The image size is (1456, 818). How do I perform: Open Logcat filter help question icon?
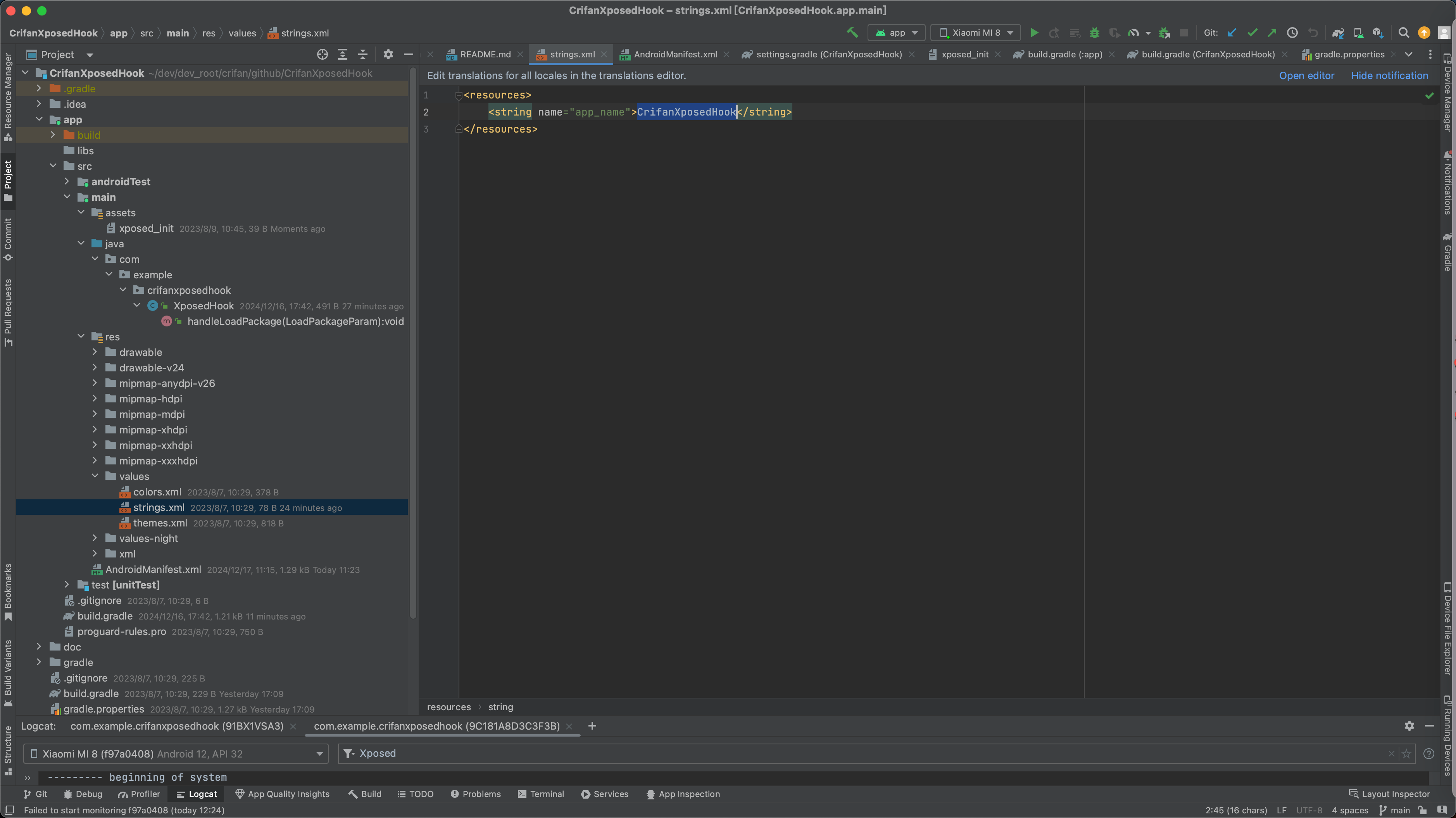point(1429,754)
